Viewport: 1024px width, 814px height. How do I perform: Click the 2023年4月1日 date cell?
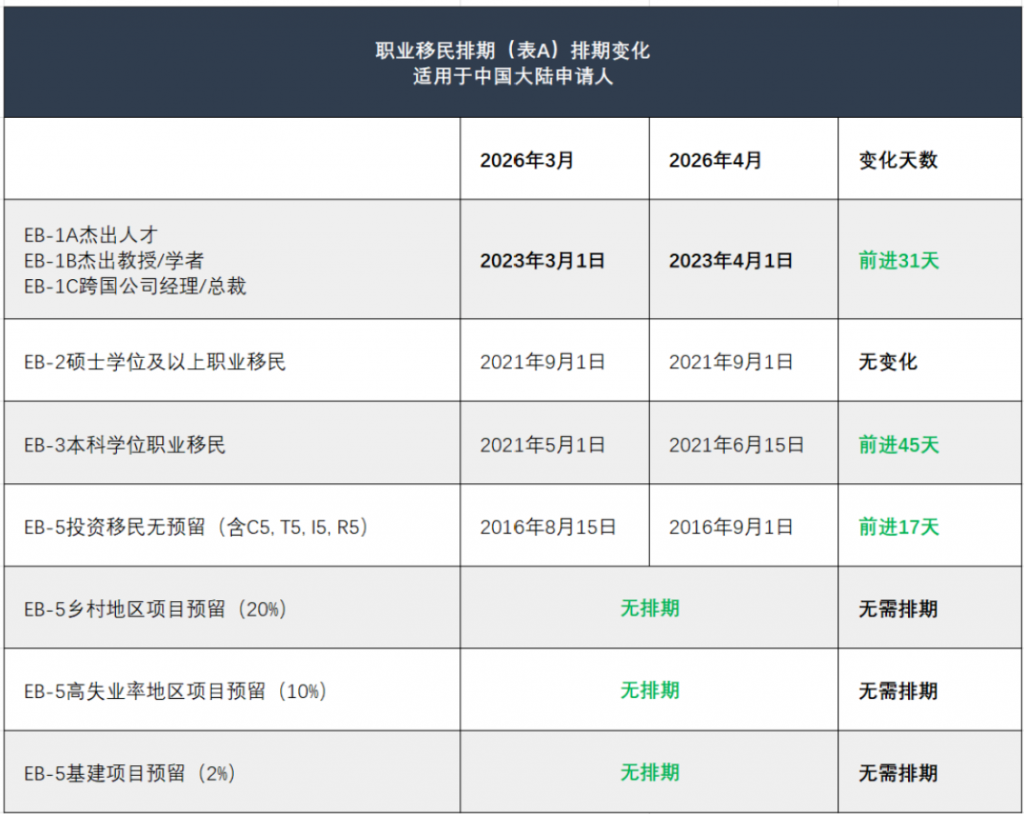pyautogui.click(x=731, y=261)
